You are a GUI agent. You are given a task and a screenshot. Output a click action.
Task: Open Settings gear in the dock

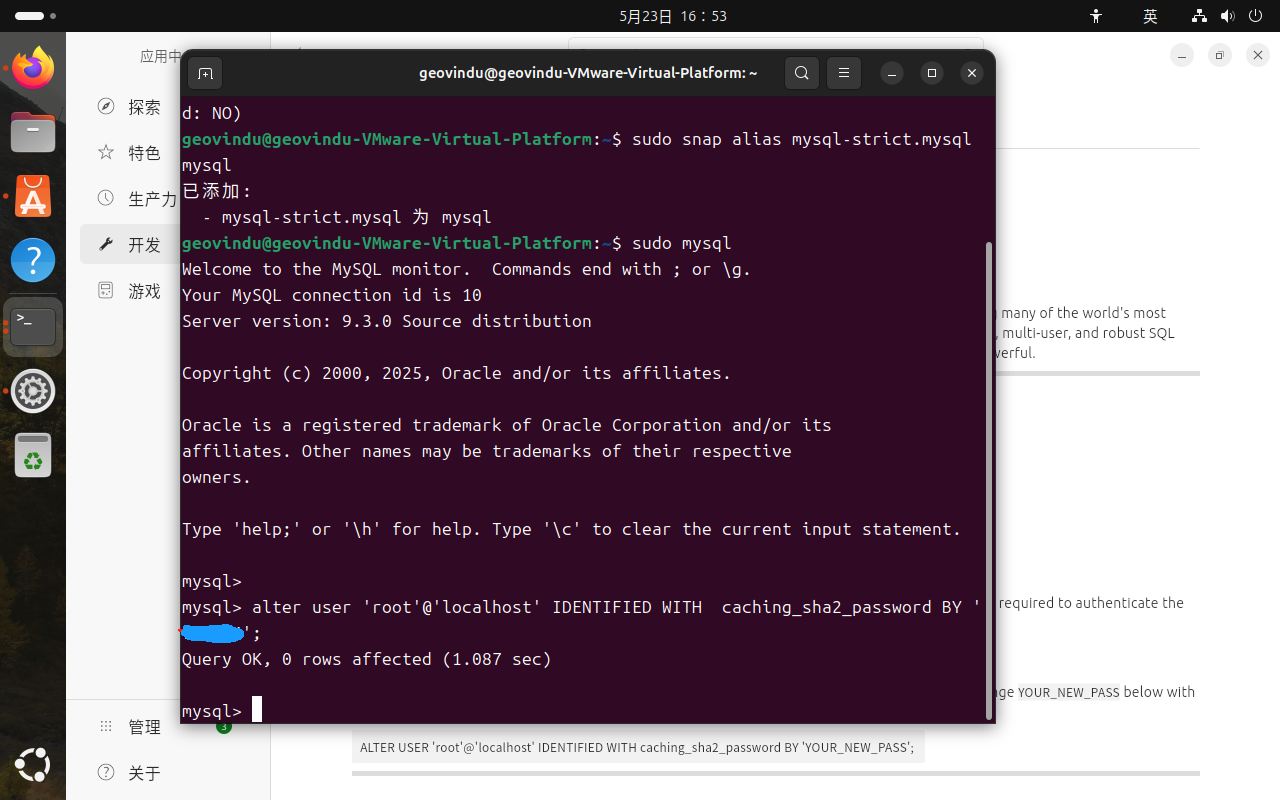click(x=33, y=391)
